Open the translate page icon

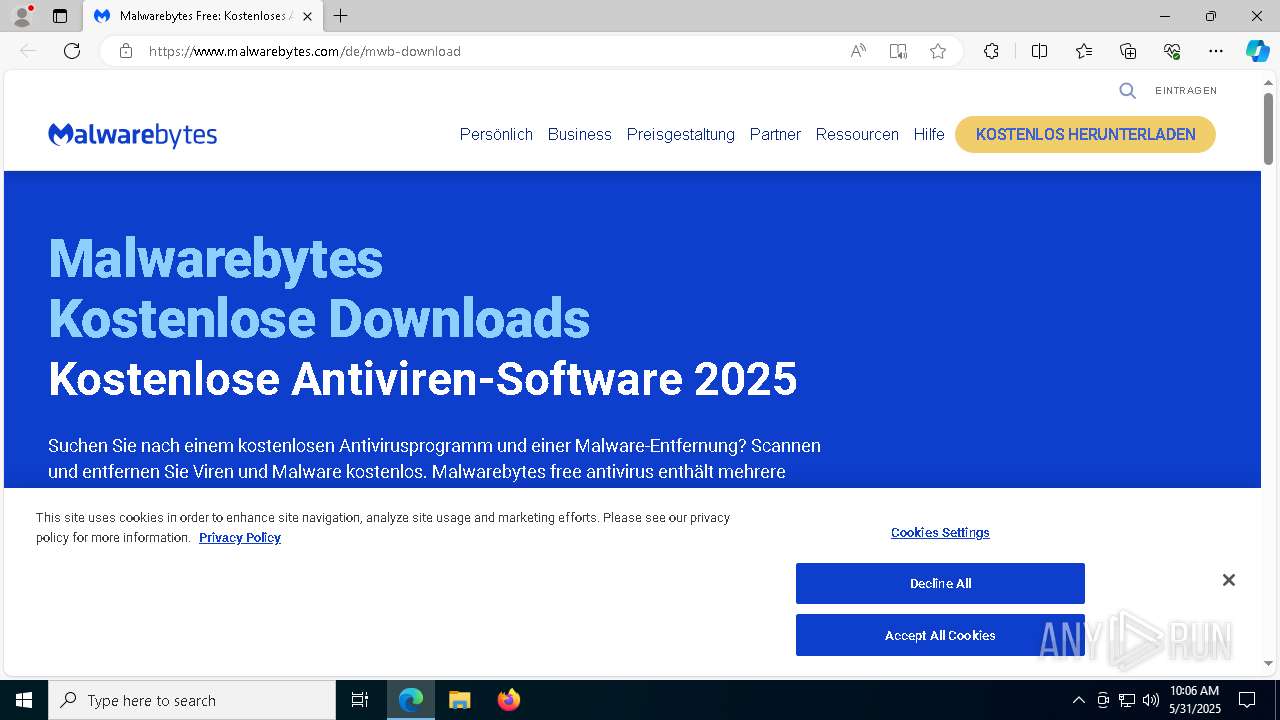[898, 51]
